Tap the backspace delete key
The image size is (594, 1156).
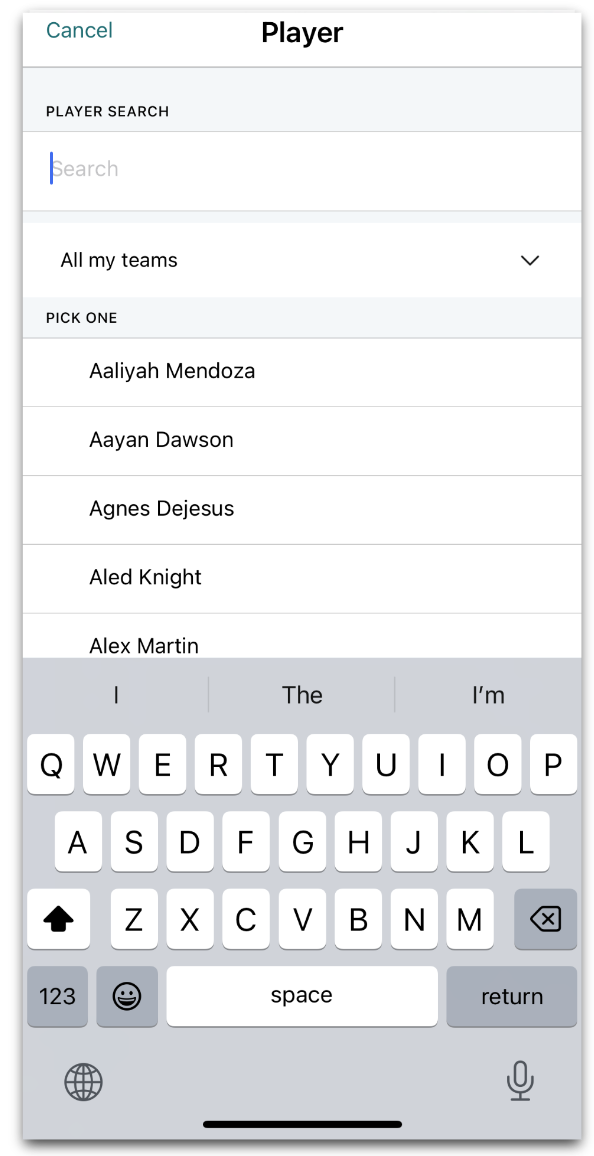(x=545, y=919)
